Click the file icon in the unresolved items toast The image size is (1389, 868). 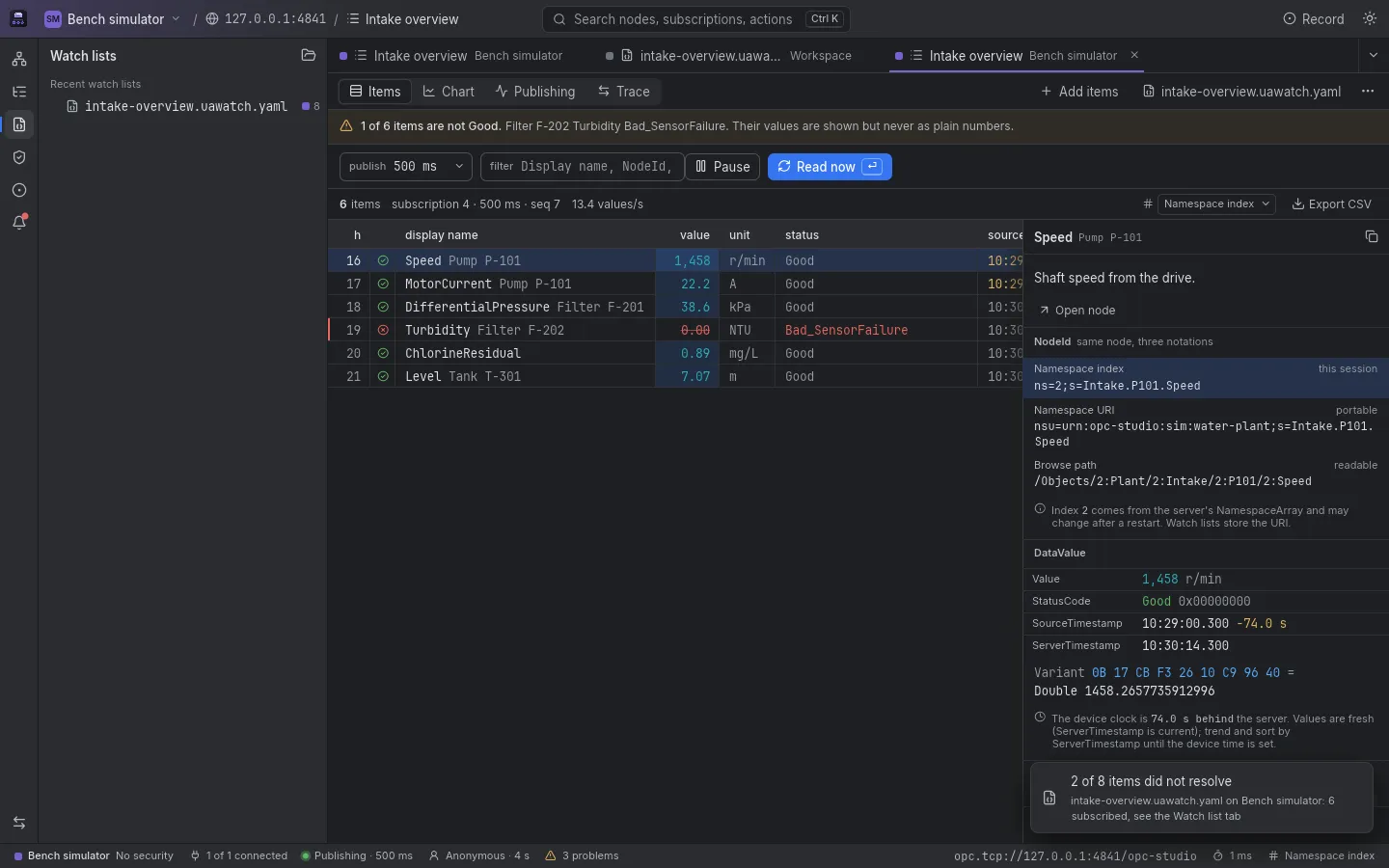coord(1049,799)
